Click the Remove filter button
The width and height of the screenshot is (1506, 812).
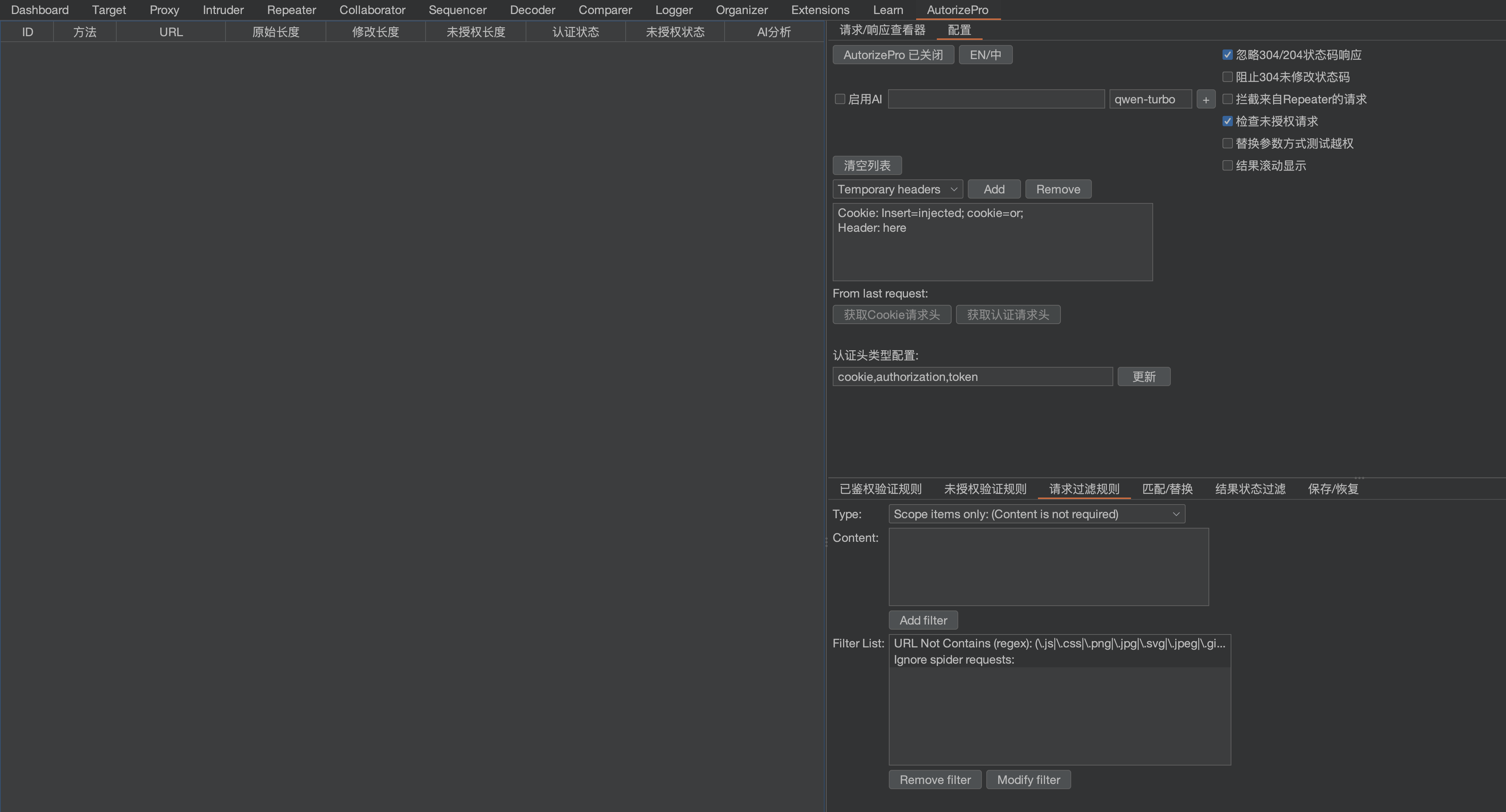click(934, 780)
